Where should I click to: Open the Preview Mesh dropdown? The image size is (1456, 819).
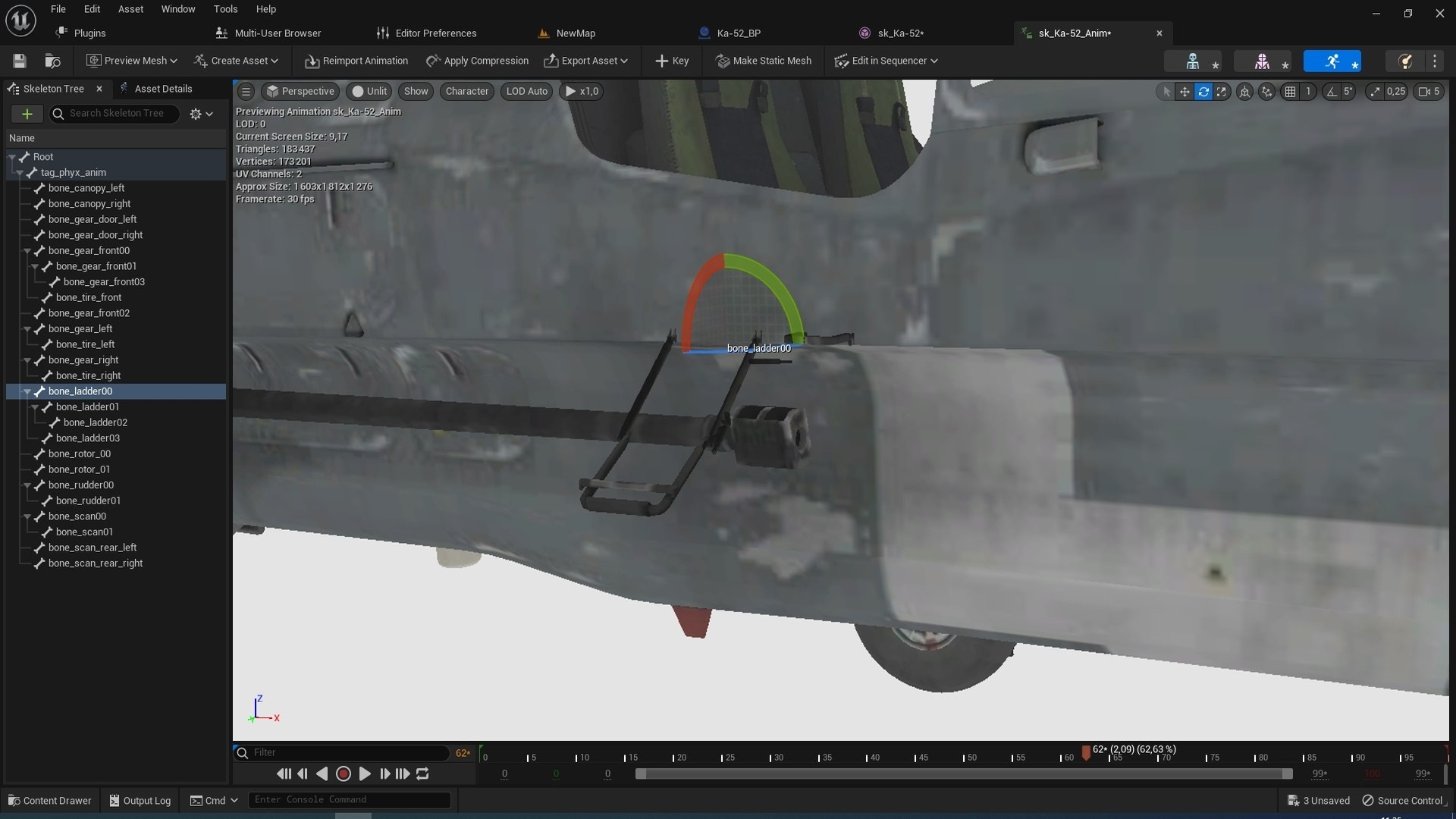point(131,61)
